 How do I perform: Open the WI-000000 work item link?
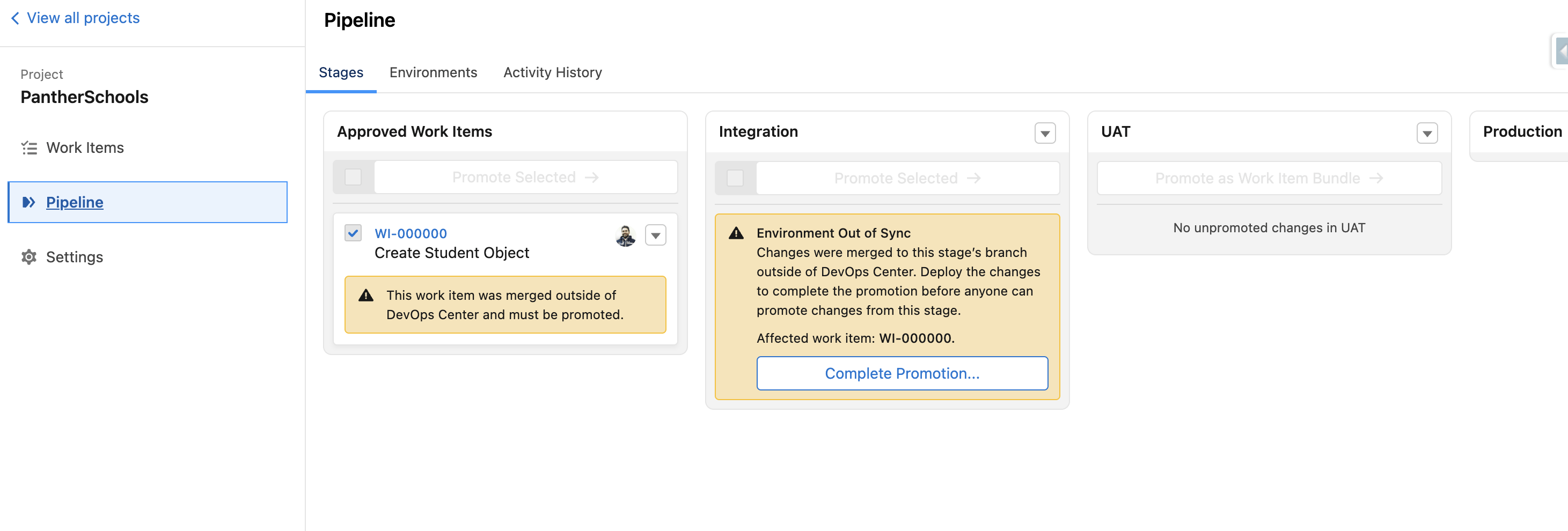(411, 233)
